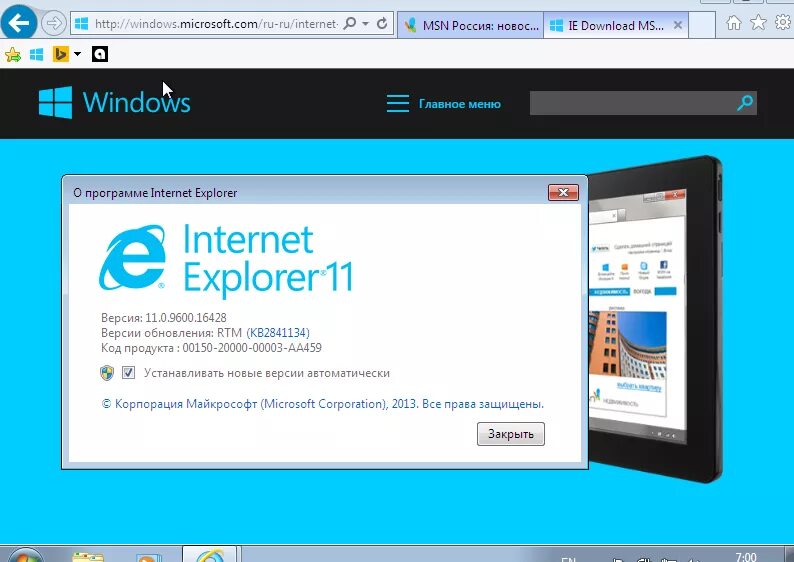Select the IE Download MS tab
Screen dimensions: 794x562
pyautogui.click(x=609, y=25)
